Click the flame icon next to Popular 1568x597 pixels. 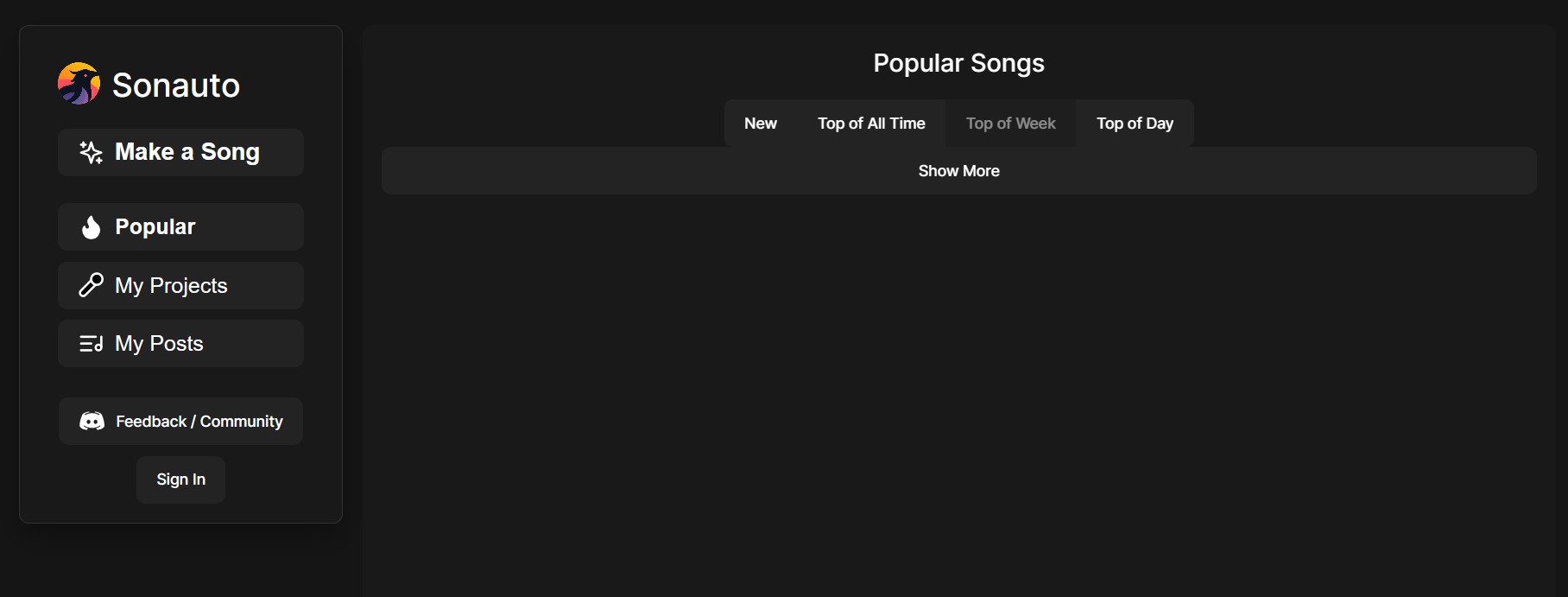click(91, 227)
